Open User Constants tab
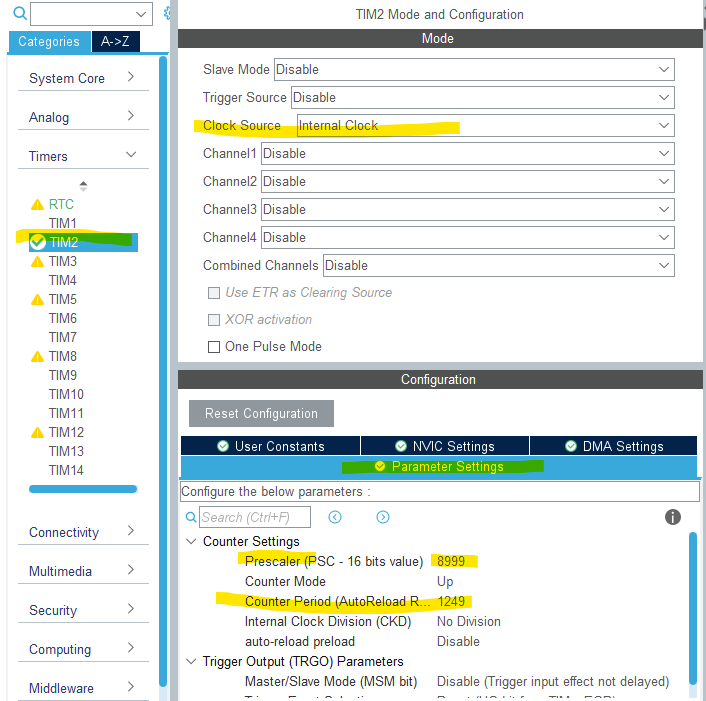 pyautogui.click(x=270, y=446)
